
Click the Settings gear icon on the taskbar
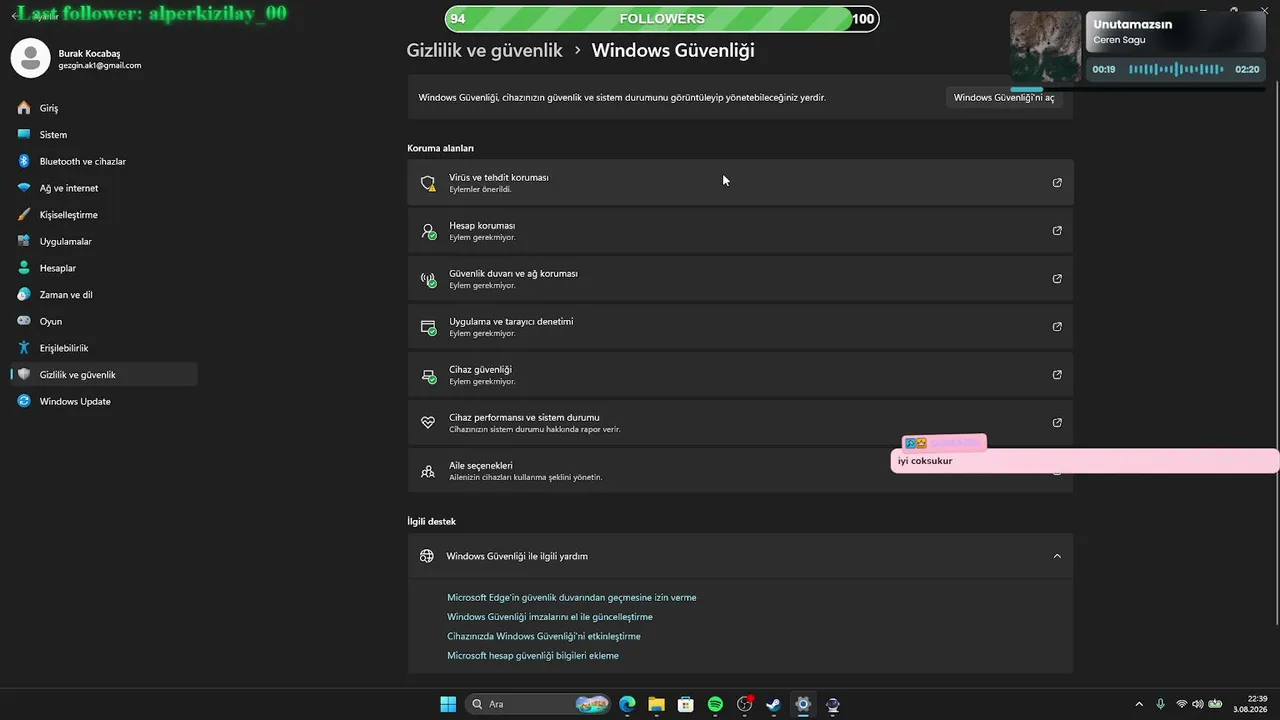click(803, 704)
